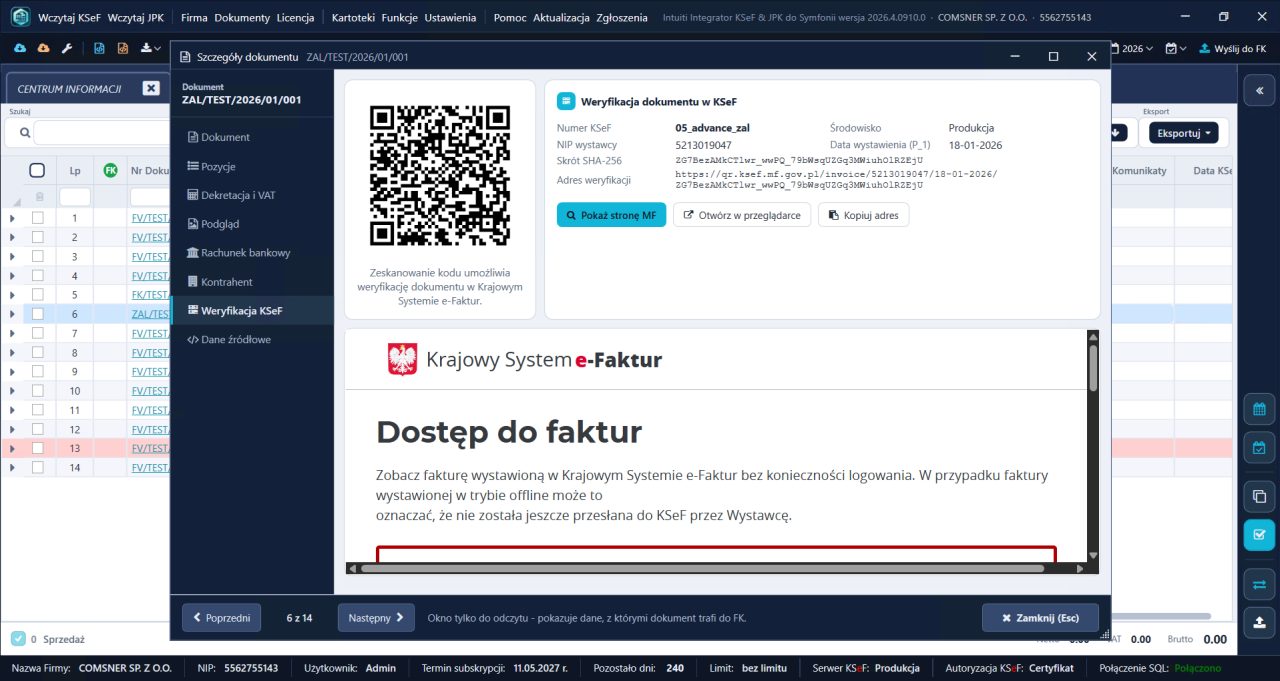Open the Zgłoszenia menu
This screenshot has width=1280, height=681.
point(622,17)
